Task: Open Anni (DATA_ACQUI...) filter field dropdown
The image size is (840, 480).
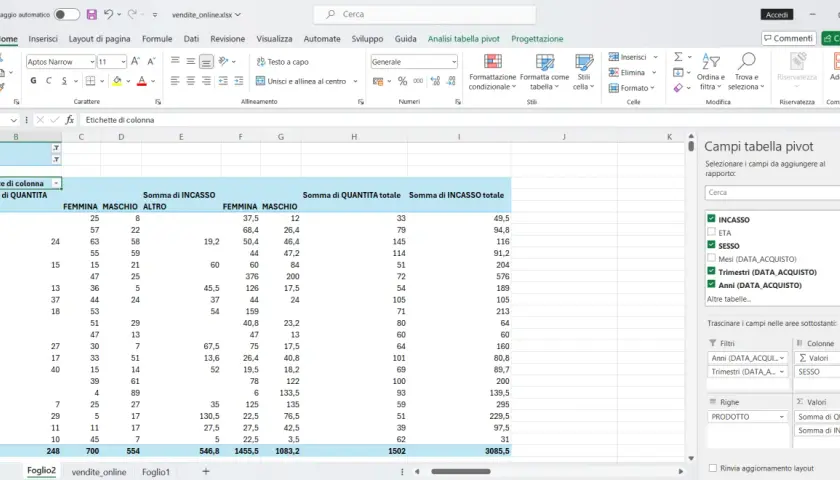Action: pos(782,358)
